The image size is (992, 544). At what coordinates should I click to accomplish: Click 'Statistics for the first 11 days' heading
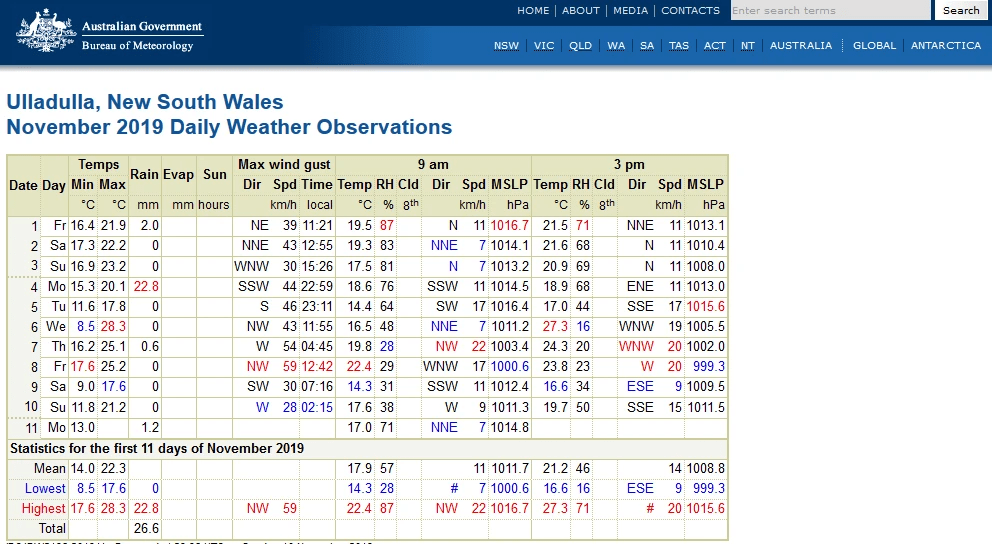157,448
